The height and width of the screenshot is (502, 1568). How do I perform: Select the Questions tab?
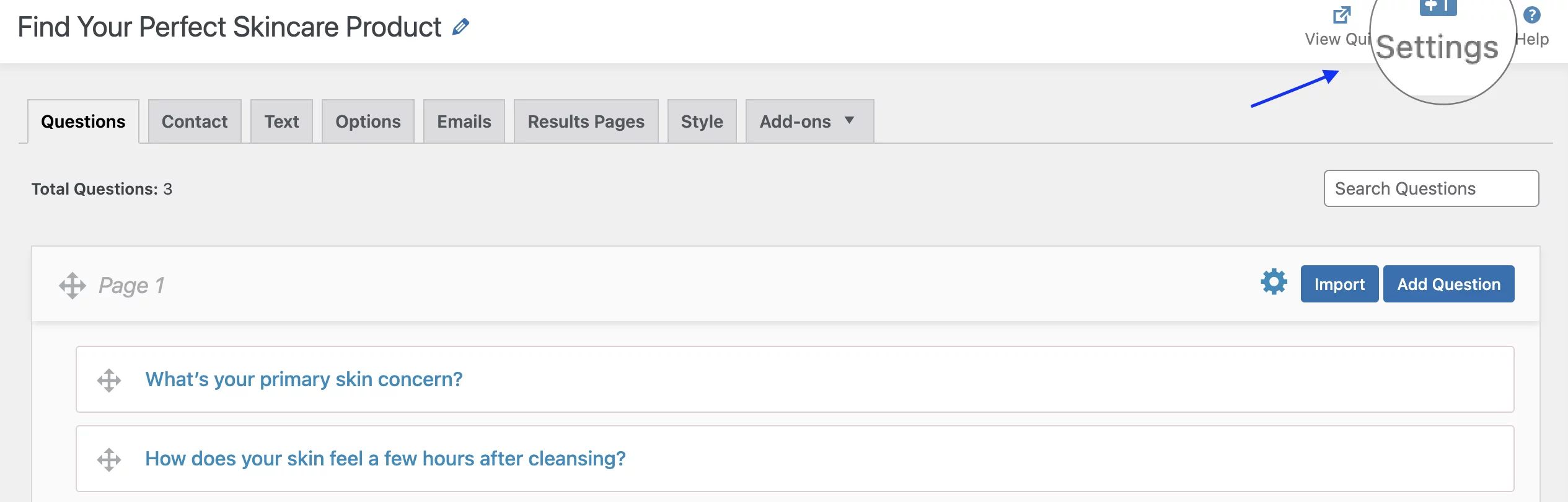[83, 121]
